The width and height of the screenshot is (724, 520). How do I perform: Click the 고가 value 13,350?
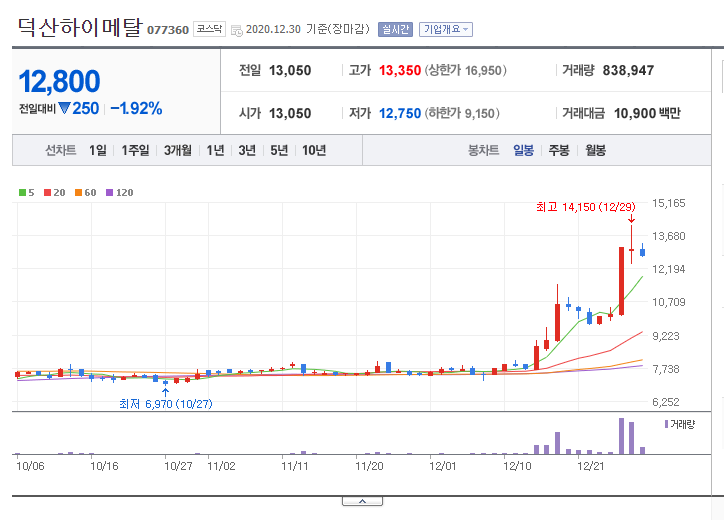(400, 71)
